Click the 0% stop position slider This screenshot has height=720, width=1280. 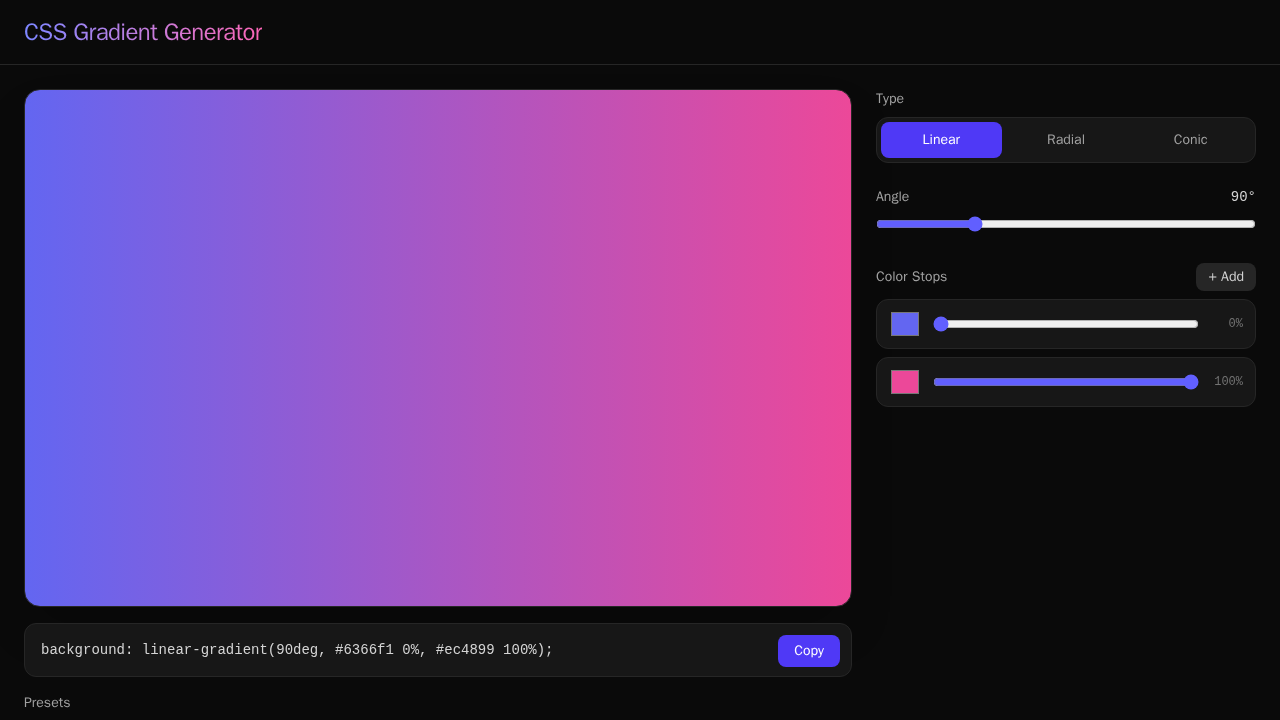[1066, 324]
